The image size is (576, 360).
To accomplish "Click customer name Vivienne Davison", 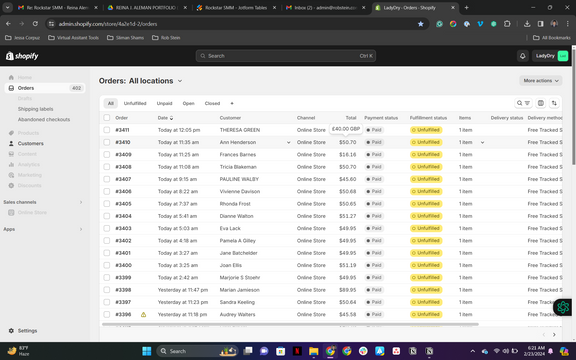I will pos(240,191).
